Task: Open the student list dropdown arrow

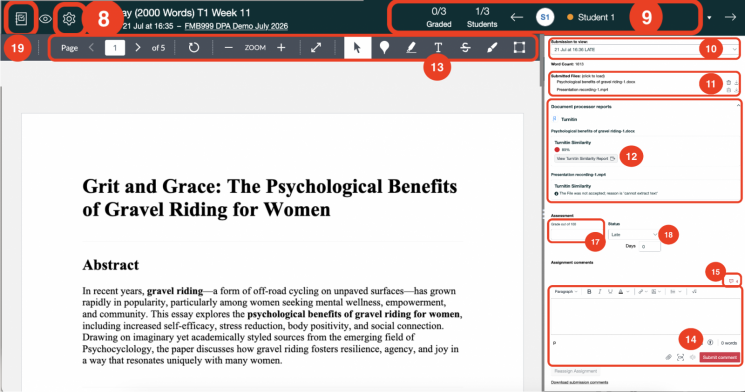Action: (709, 18)
